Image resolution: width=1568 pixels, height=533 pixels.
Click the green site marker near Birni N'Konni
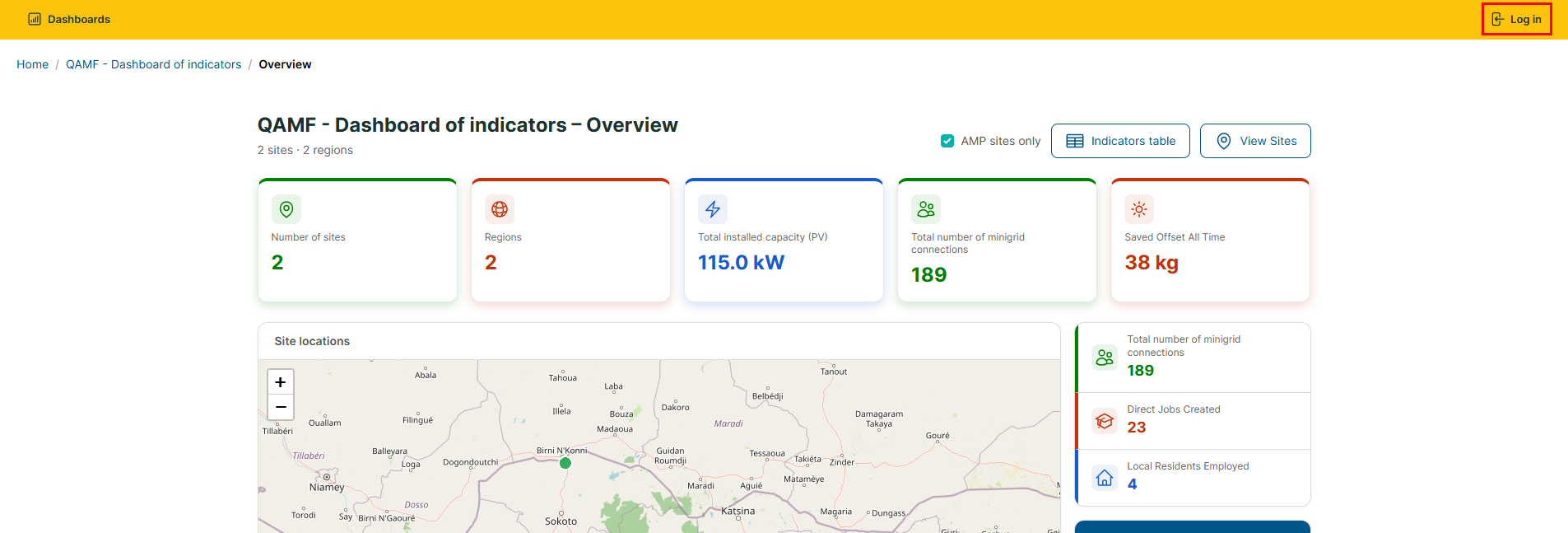click(565, 463)
